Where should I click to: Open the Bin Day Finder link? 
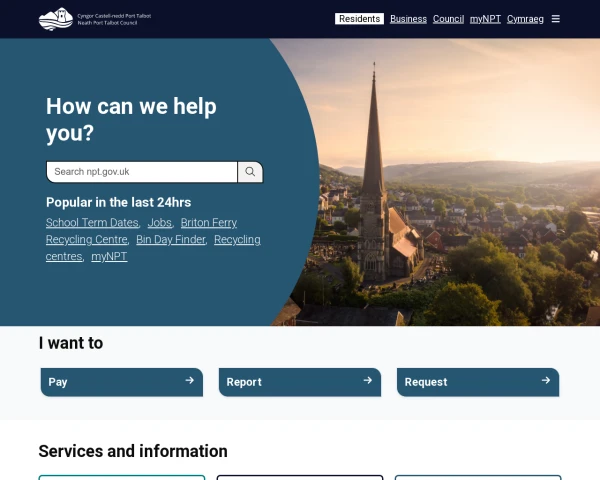pyautogui.click(x=170, y=240)
